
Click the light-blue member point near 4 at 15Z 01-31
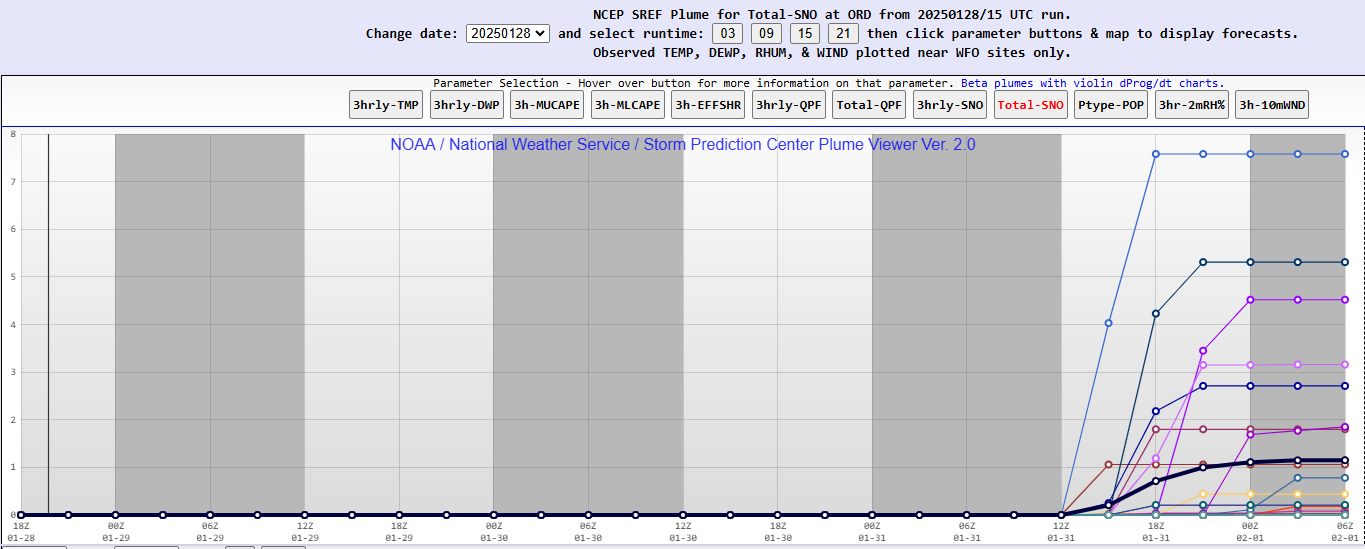click(x=1108, y=323)
